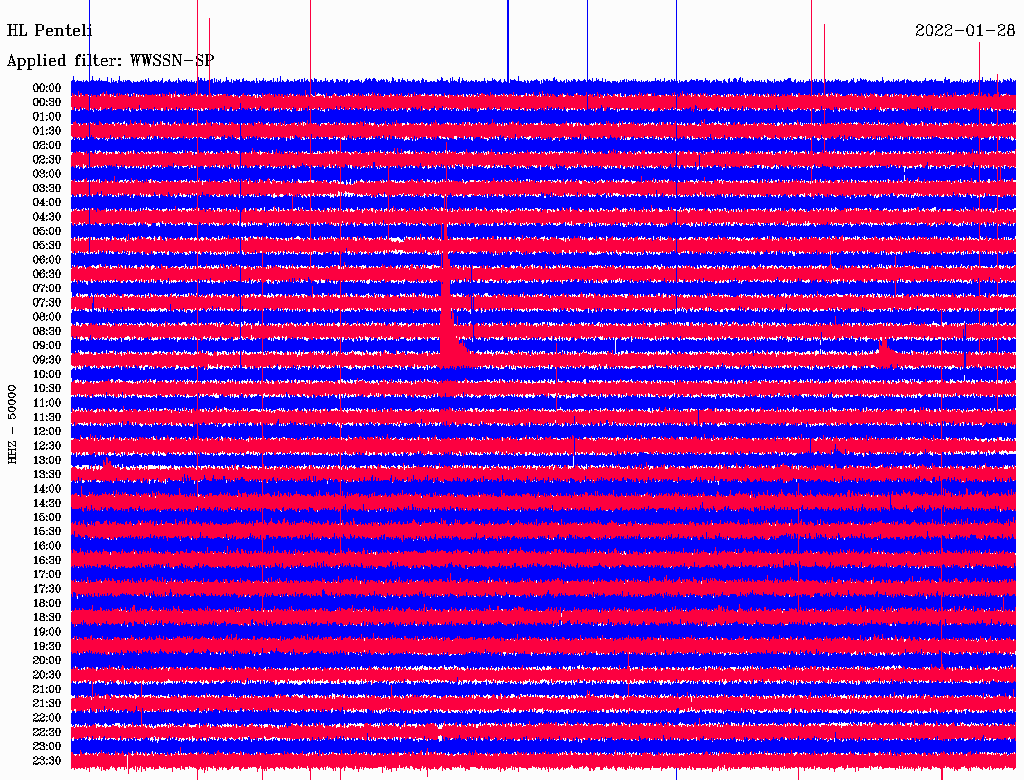Click the station title 'HL Penteli'
The width and height of the screenshot is (1024, 780).
[x=50, y=31]
